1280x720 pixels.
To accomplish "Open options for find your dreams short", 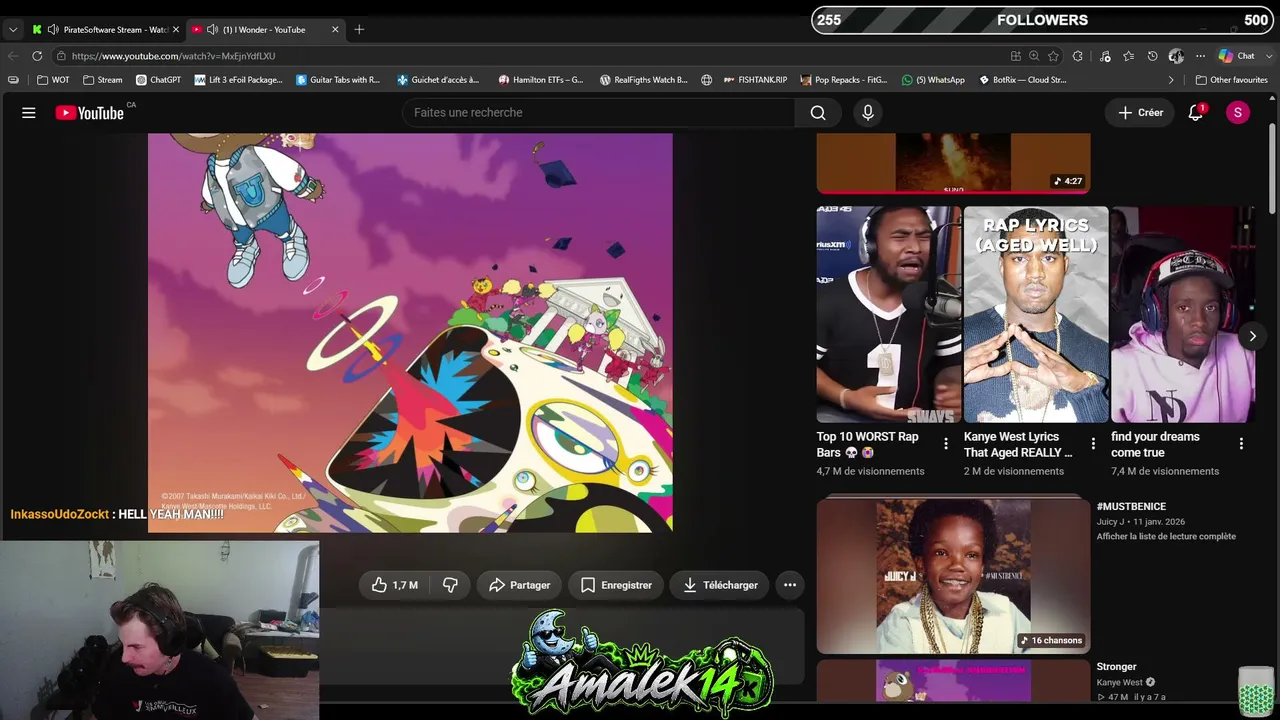I will tap(1241, 443).
